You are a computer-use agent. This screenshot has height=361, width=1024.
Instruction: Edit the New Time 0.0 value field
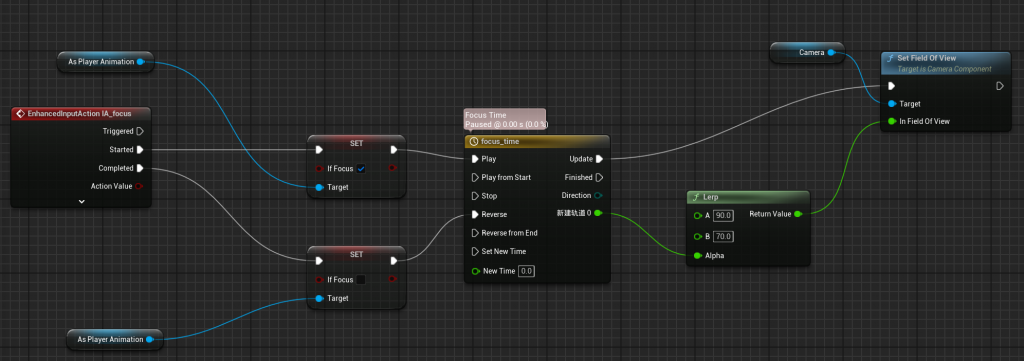pyautogui.click(x=526, y=271)
